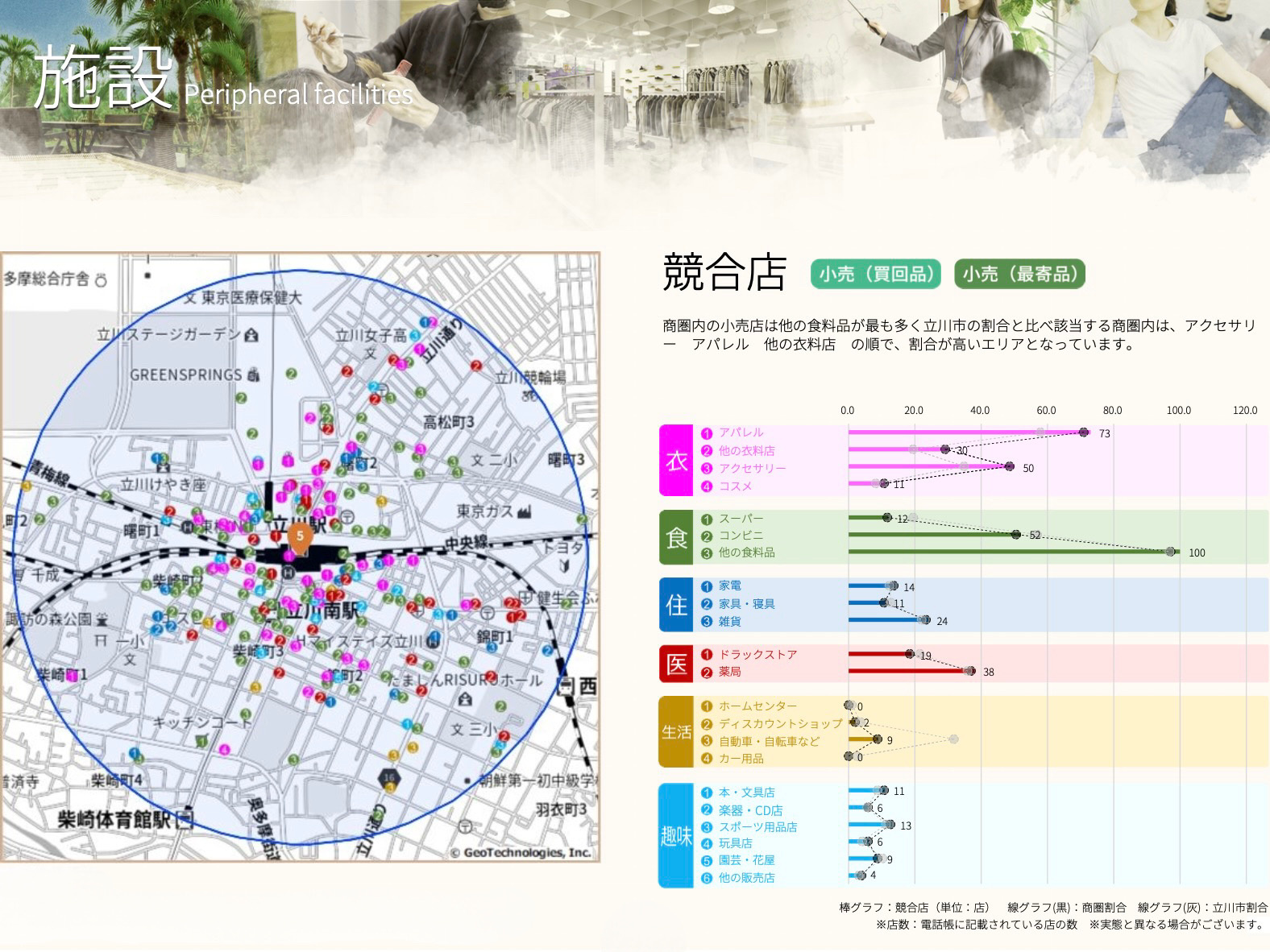Click the アクセサリー data point at 50
Image resolution: width=1270 pixels, height=952 pixels.
point(1010,466)
